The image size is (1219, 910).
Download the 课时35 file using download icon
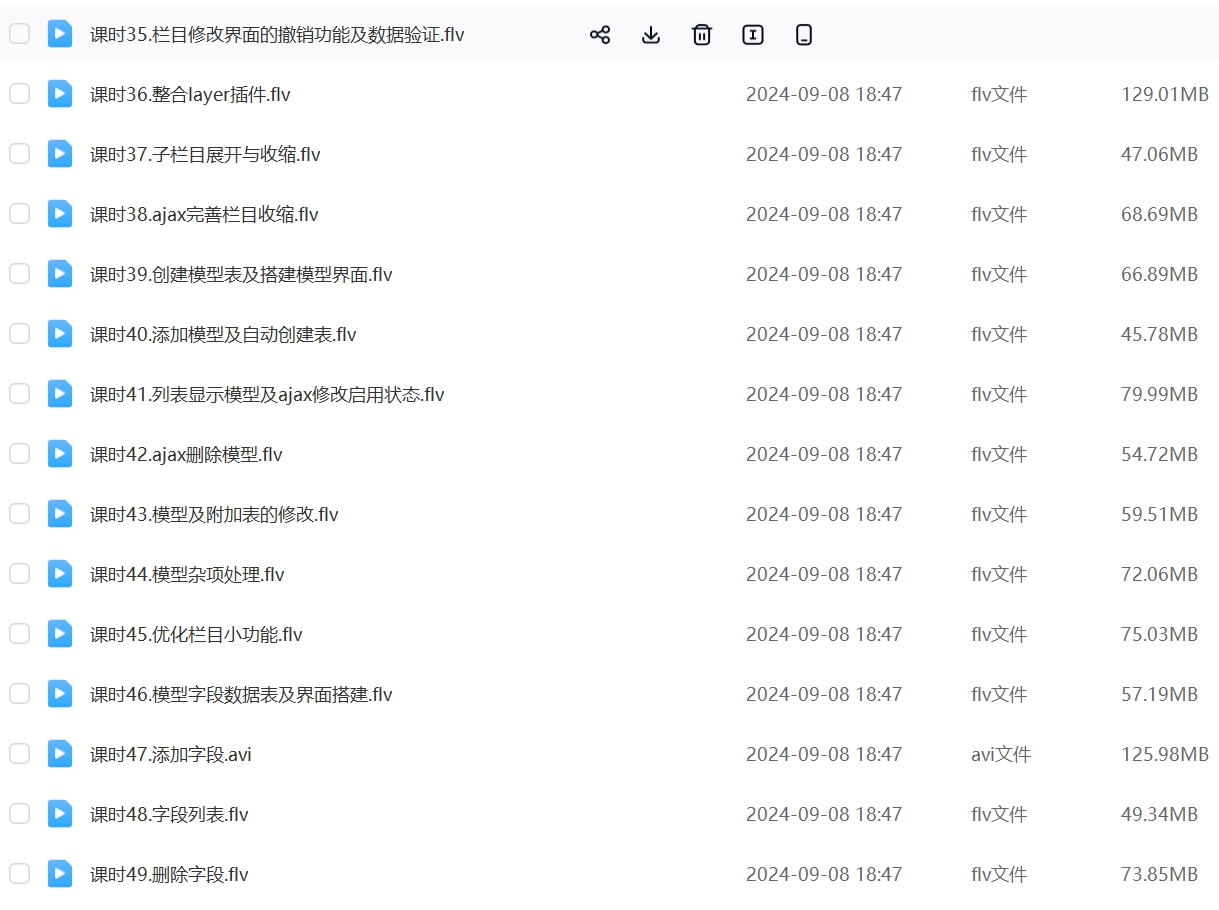(651, 35)
